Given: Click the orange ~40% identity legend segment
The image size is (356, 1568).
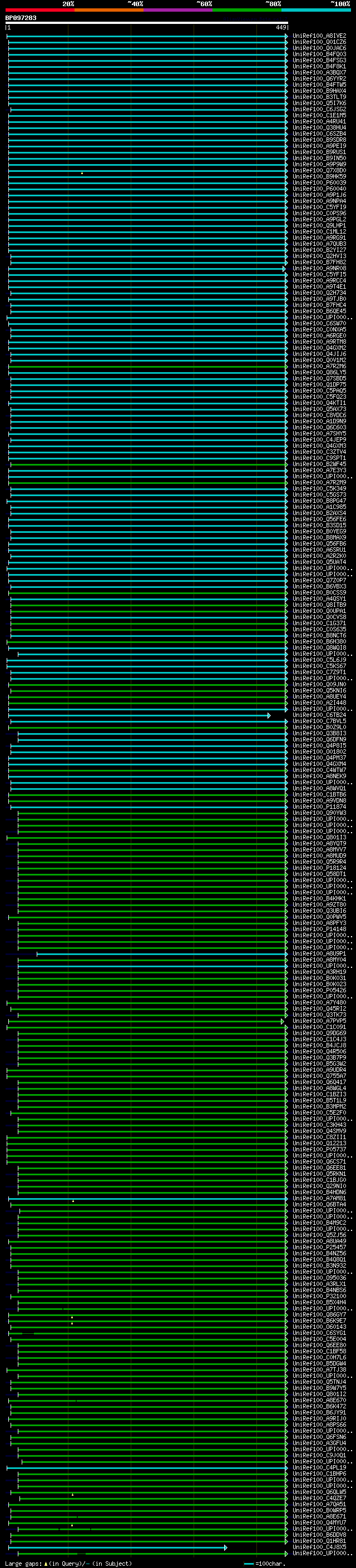Looking at the screenshot, I should point(109,10).
